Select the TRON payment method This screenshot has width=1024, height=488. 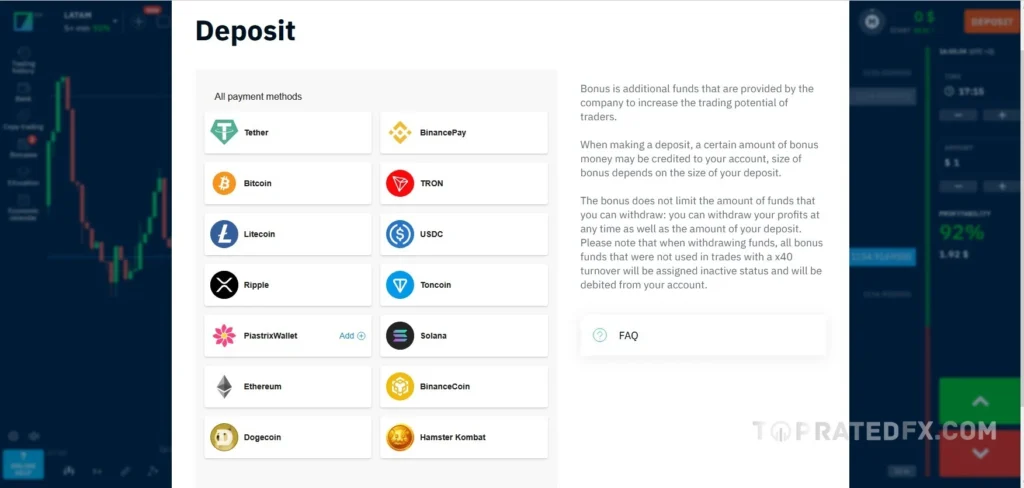(463, 184)
